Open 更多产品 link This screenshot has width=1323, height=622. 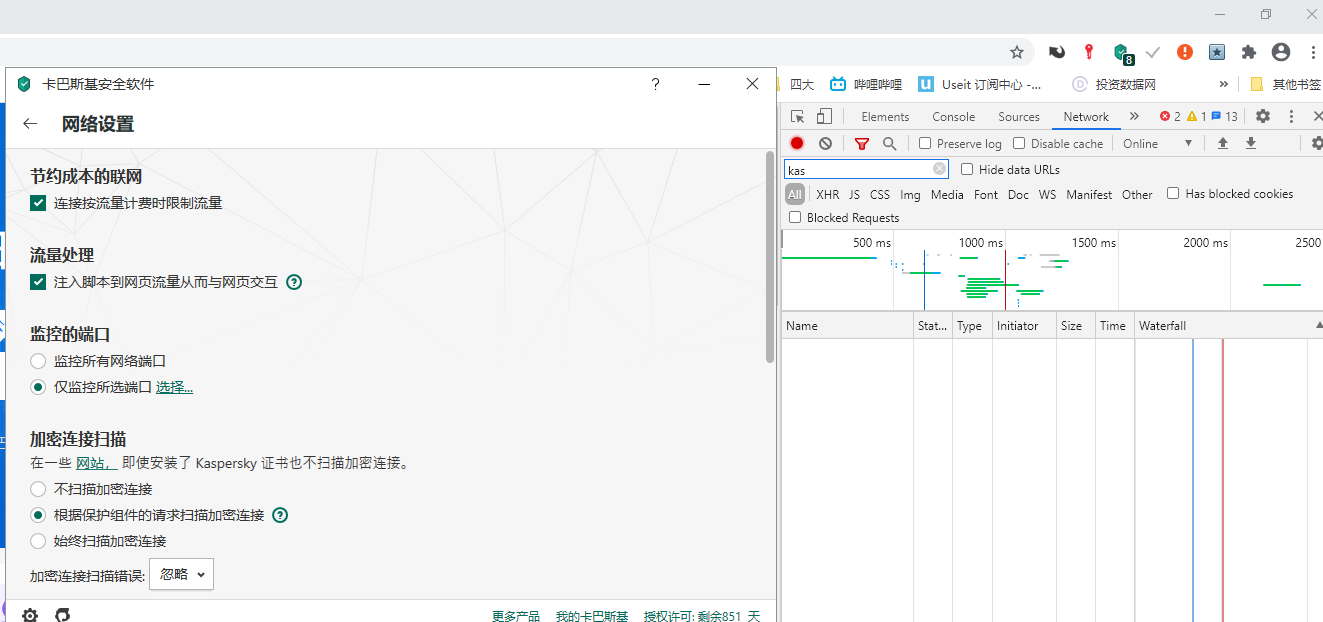click(516, 616)
